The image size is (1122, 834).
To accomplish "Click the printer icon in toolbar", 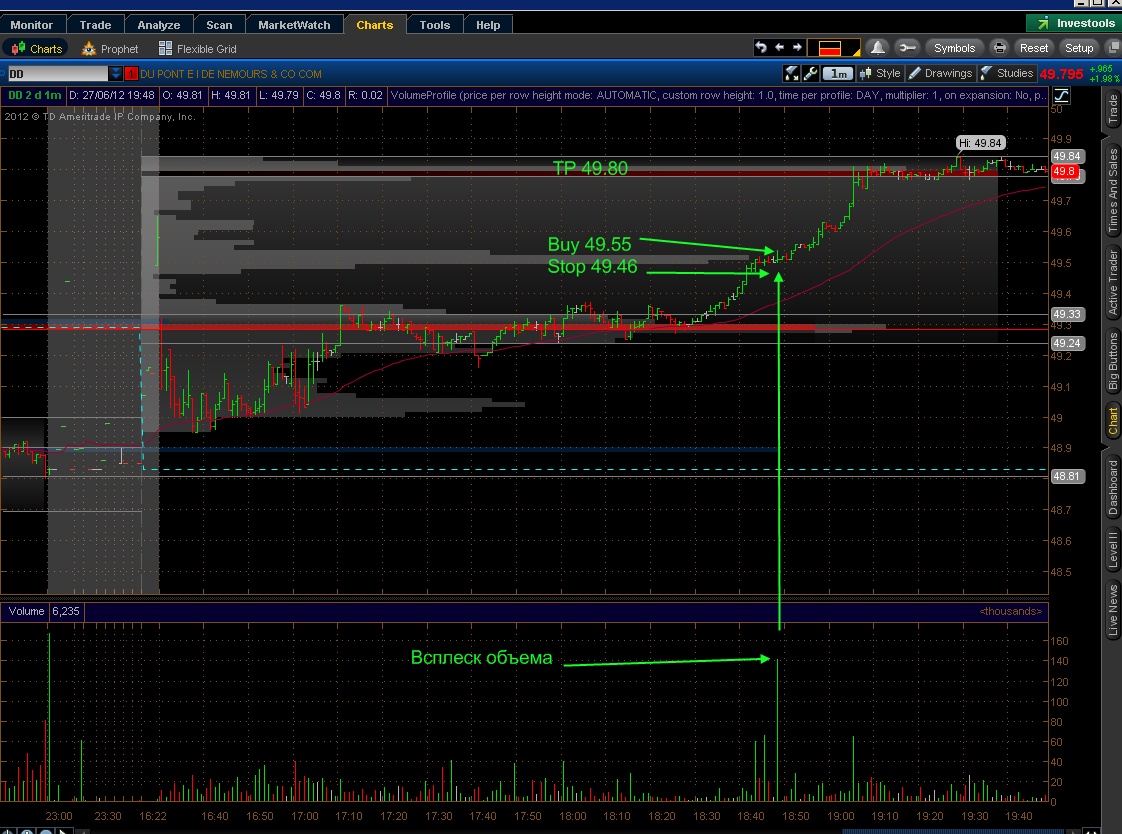I will pyautogui.click(x=999, y=48).
